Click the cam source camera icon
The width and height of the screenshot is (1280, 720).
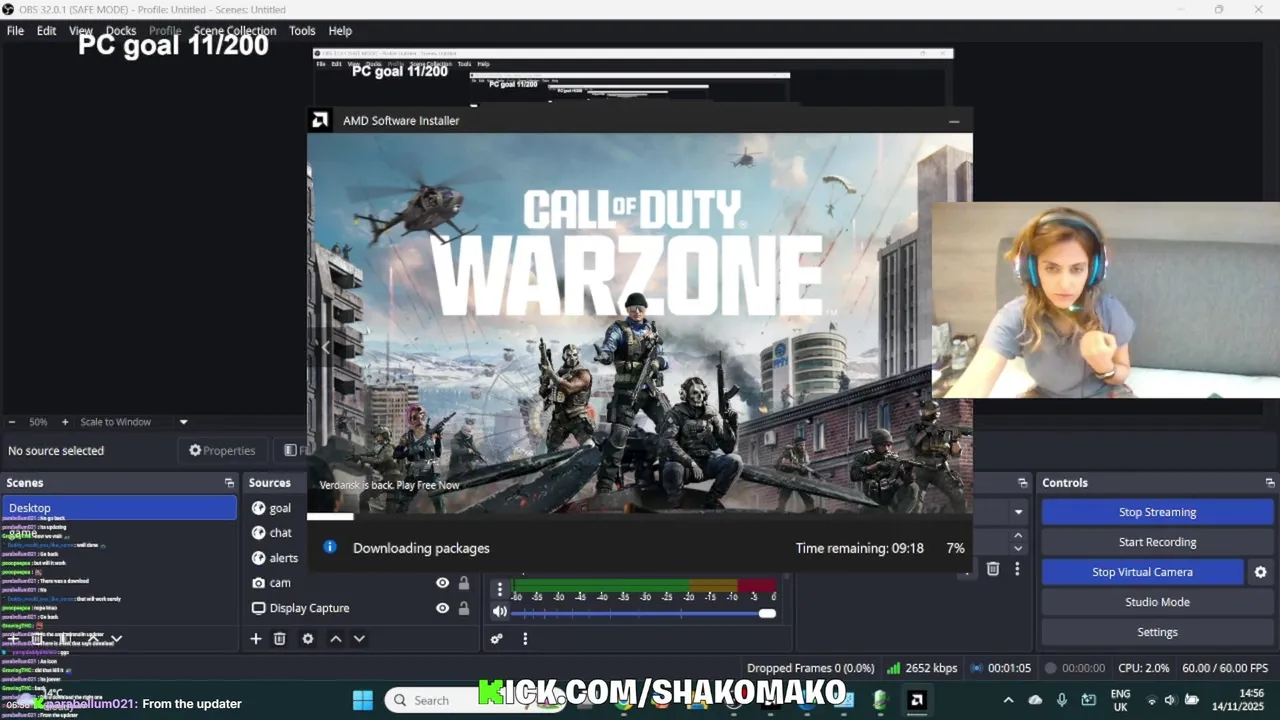click(258, 583)
